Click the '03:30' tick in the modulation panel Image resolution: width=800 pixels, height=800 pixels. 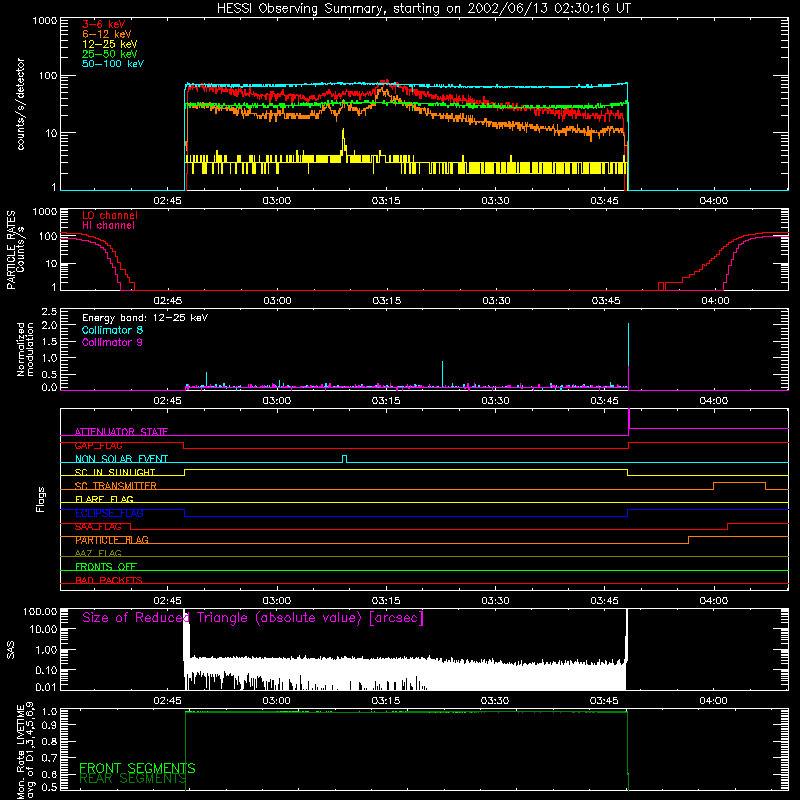pyautogui.click(x=495, y=401)
